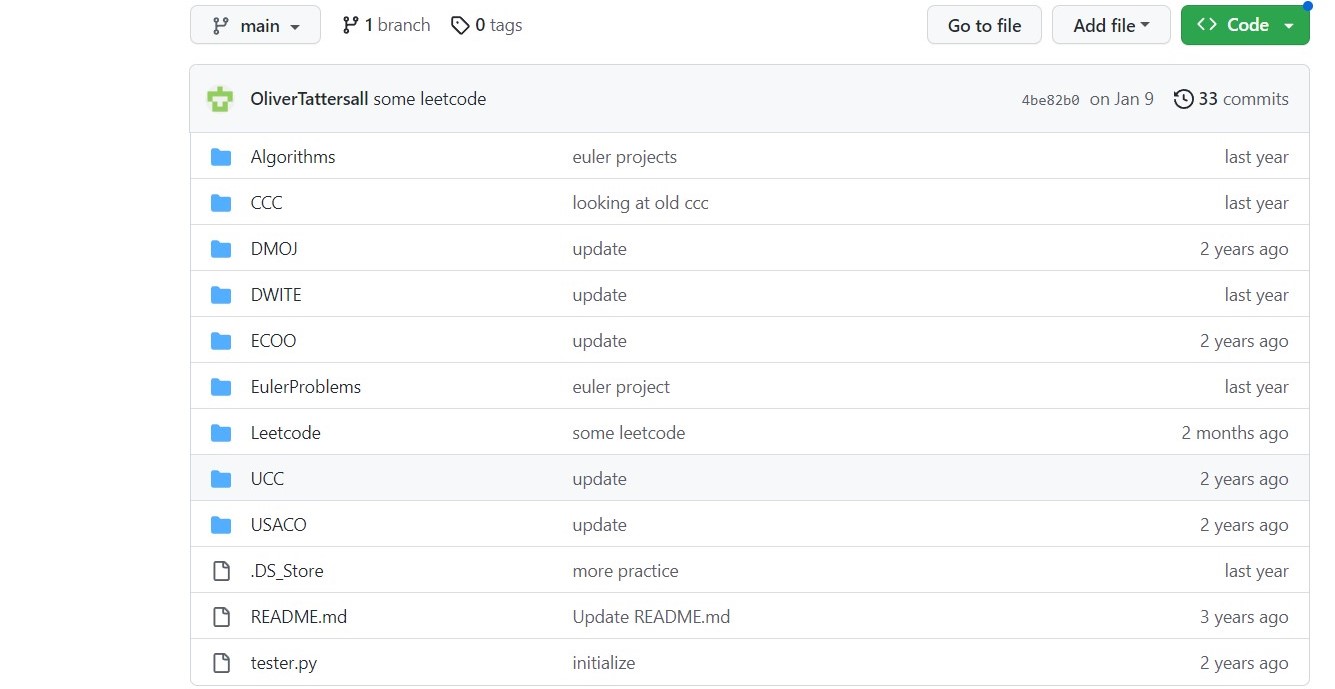Screen dimensions: 1335x689
Task: Click the tester.py file icon
Action: [x=221, y=663]
